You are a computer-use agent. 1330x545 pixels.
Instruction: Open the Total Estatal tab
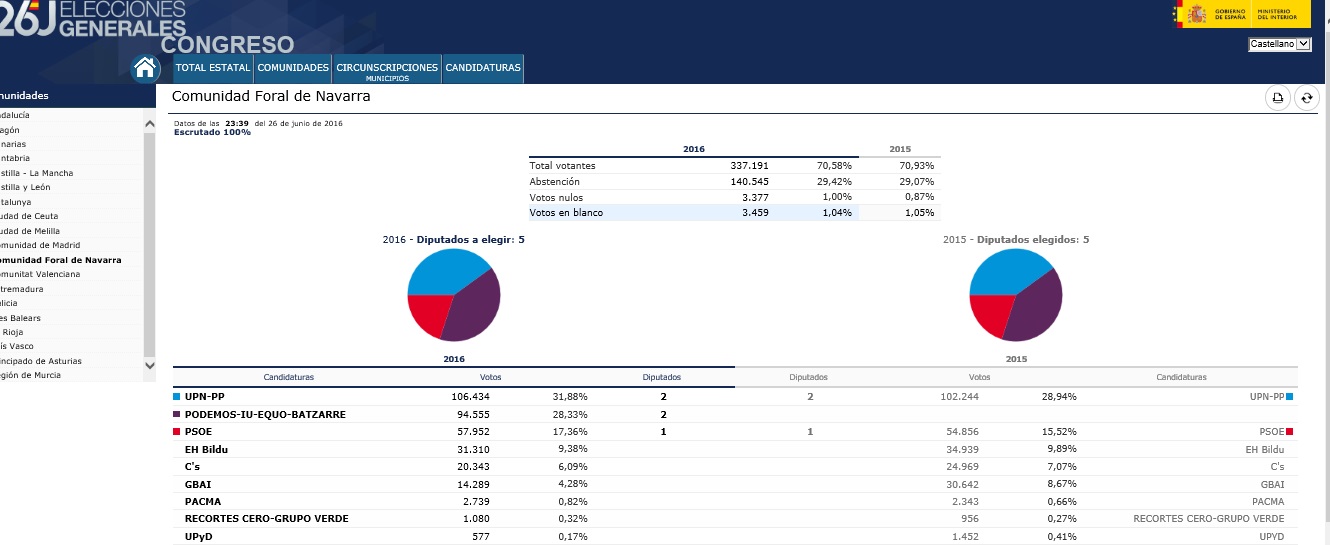pos(213,68)
